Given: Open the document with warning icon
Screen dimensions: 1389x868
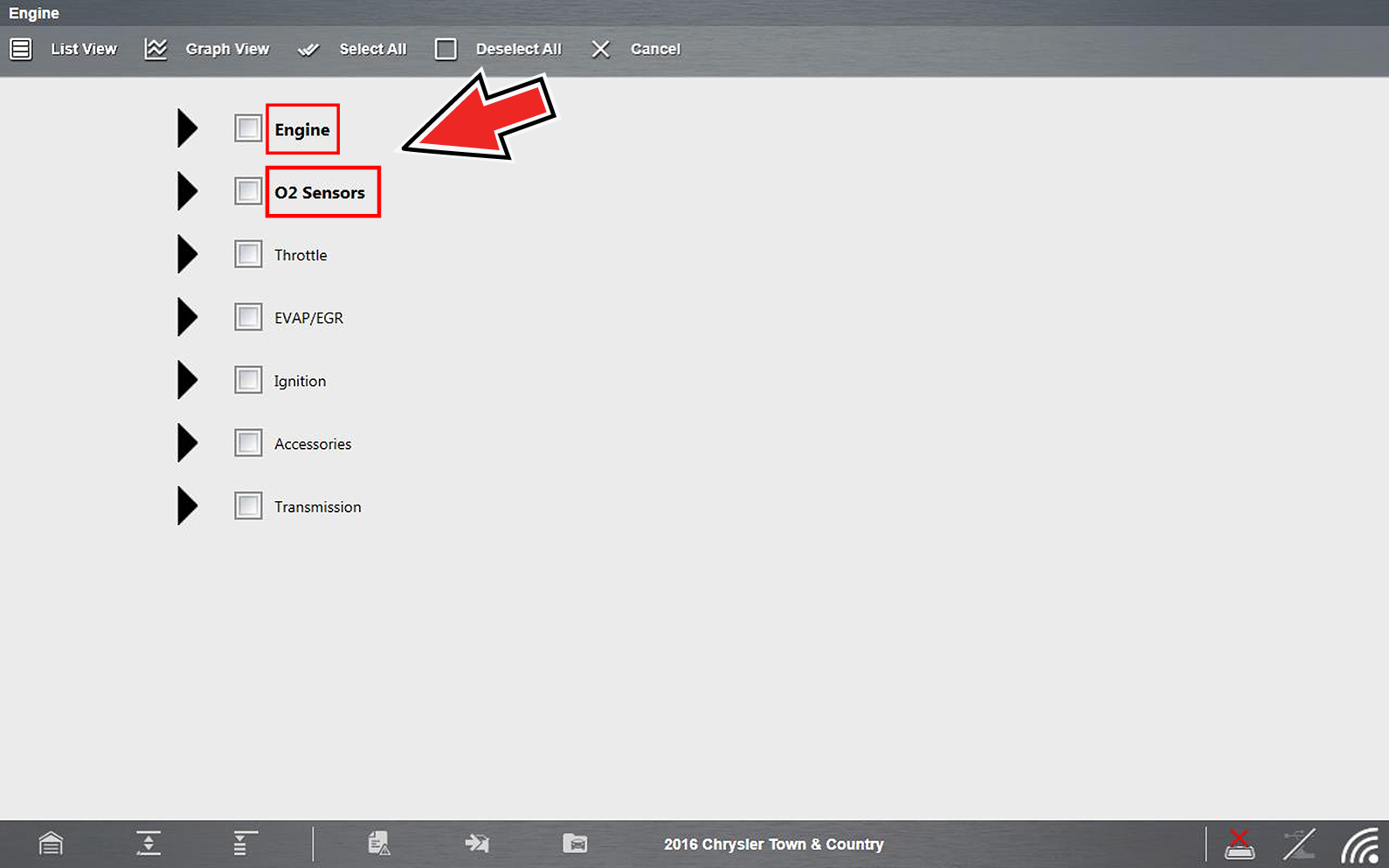Looking at the screenshot, I should click(x=378, y=844).
